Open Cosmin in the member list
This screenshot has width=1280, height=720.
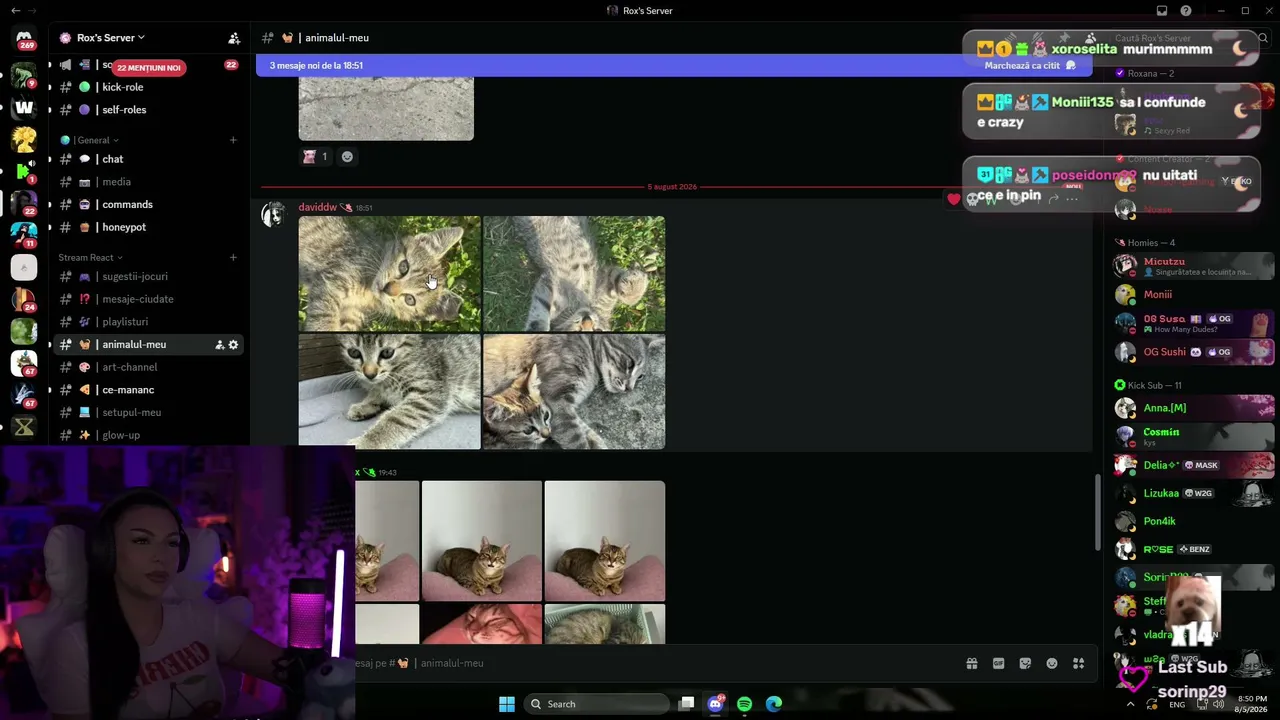(1193, 436)
